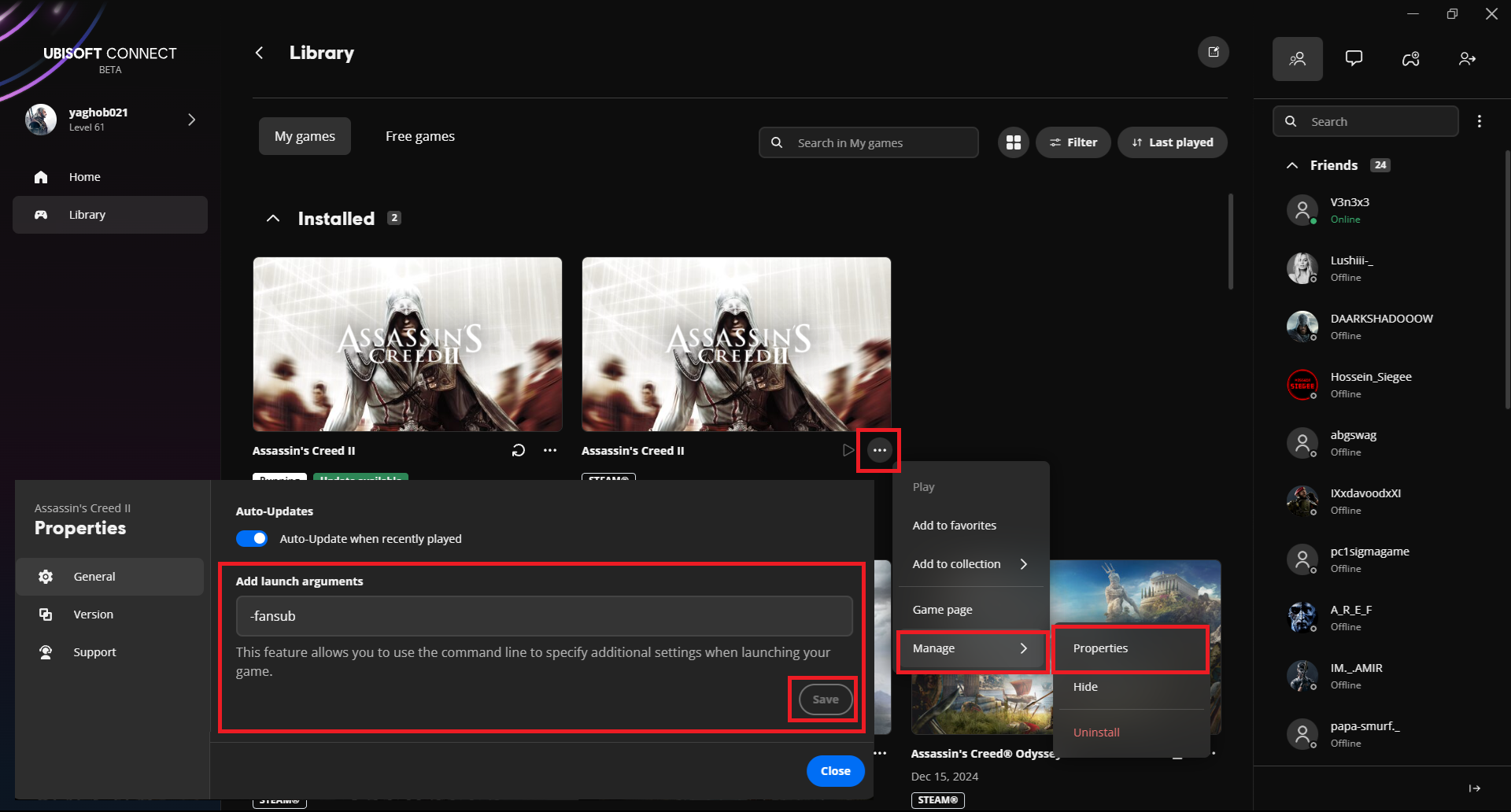The image size is (1511, 812).
Task: Click the add friend icon
Action: pos(1467,59)
